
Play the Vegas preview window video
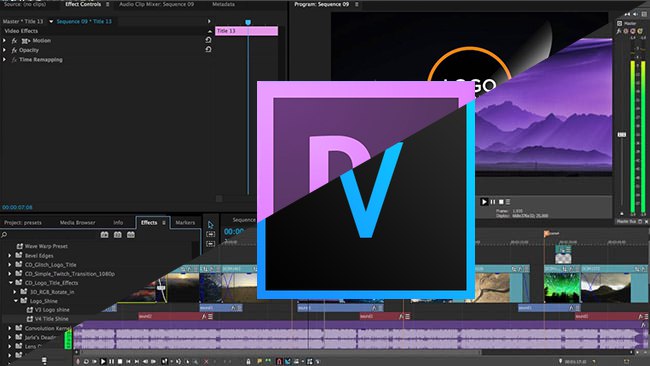pyautogui.click(x=484, y=202)
